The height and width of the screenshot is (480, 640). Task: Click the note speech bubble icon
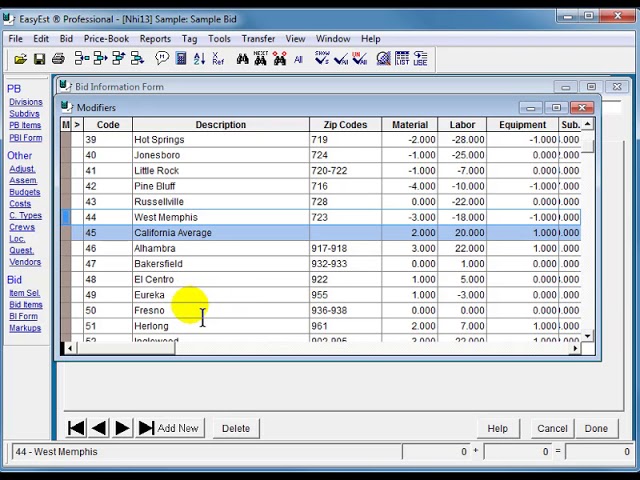coord(162,58)
